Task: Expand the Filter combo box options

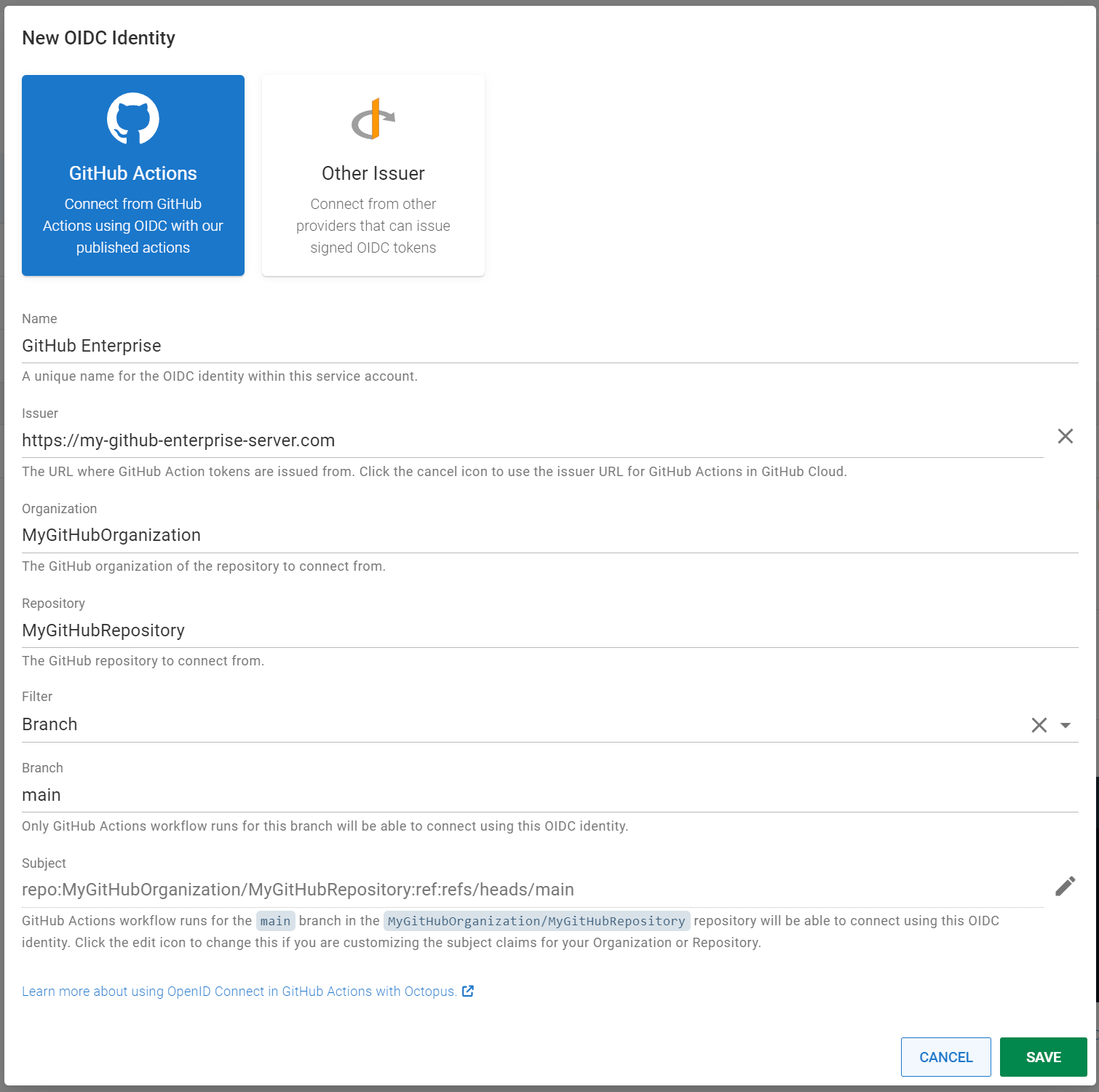Action: (1065, 725)
